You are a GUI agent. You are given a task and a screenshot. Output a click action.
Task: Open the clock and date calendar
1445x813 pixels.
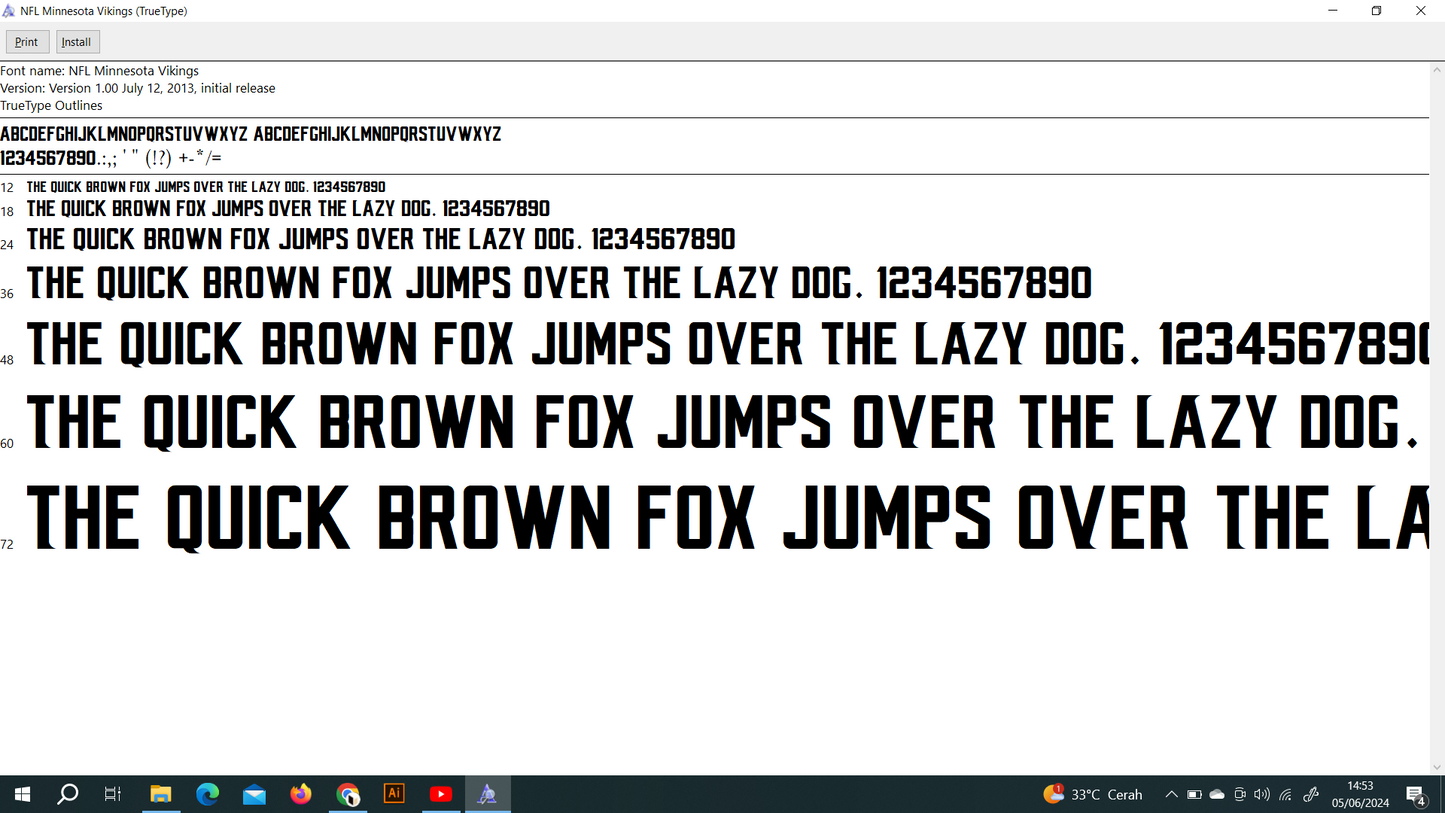point(1360,794)
